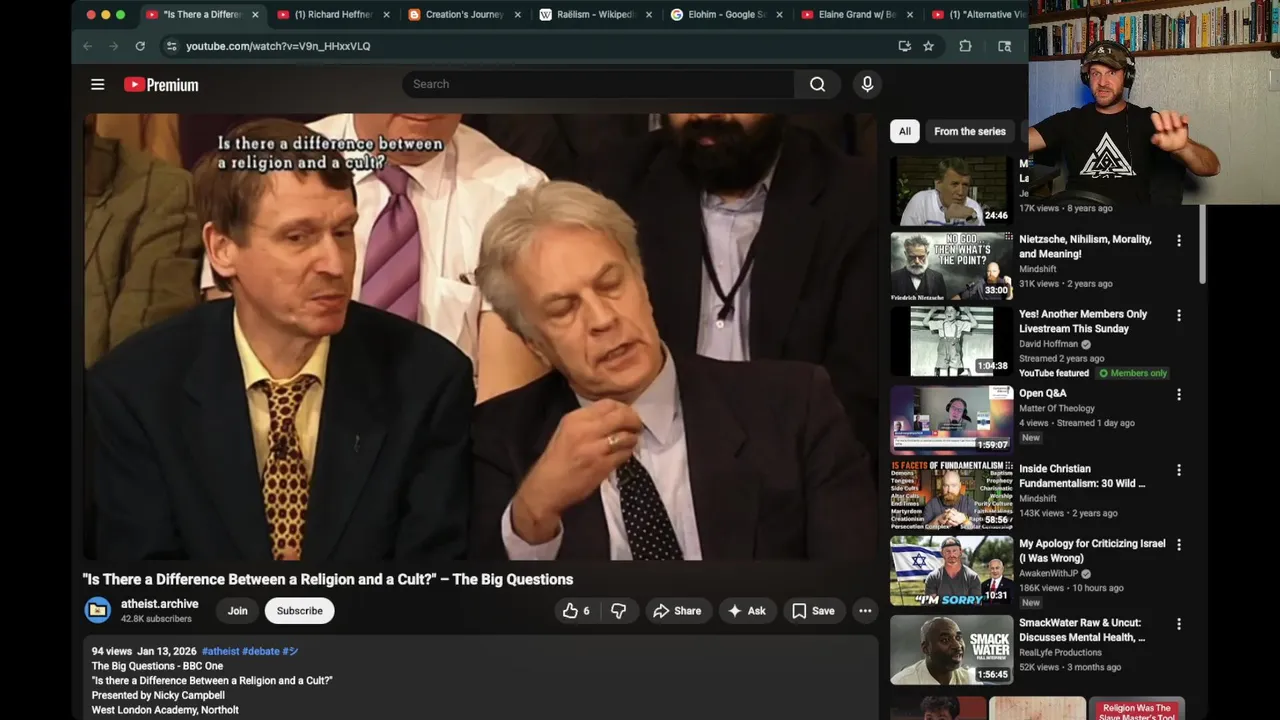Open the 1:04:38 livestream thumbnail
Screen dimensions: 1280x720
pyautogui.click(x=951, y=341)
